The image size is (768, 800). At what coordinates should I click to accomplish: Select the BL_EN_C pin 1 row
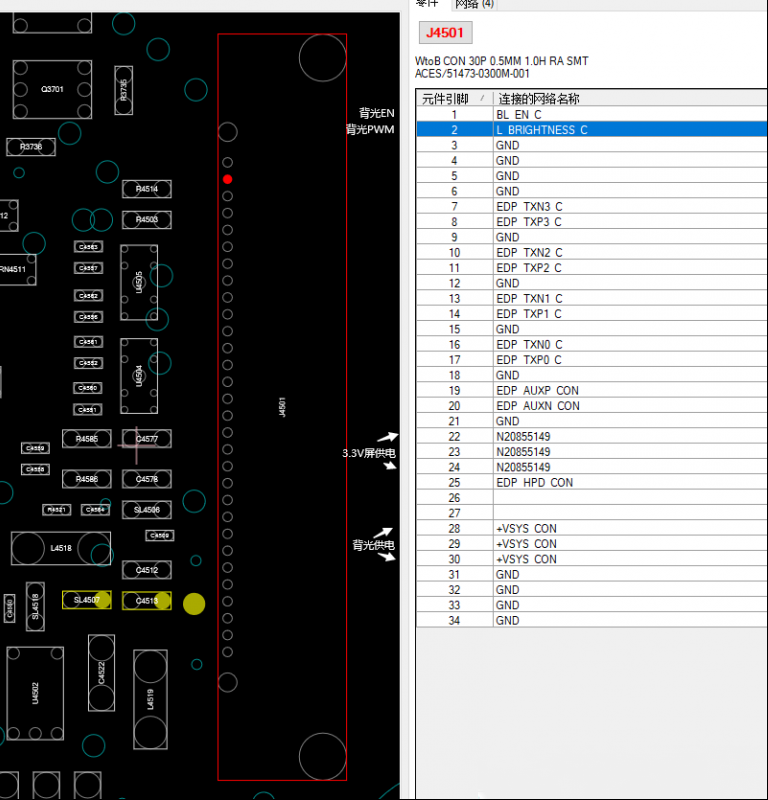click(x=591, y=114)
